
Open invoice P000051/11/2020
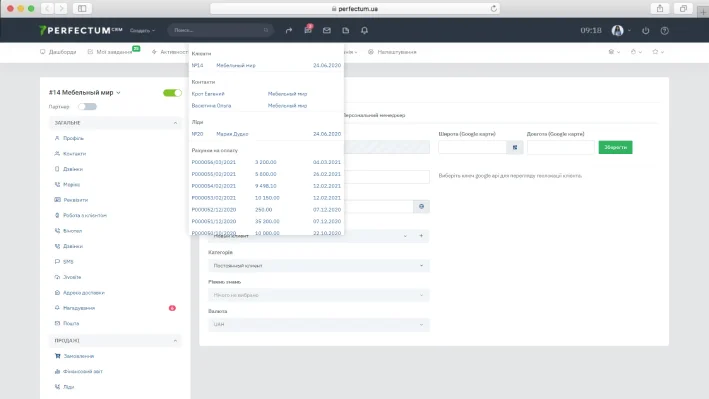pyautogui.click(x=214, y=221)
